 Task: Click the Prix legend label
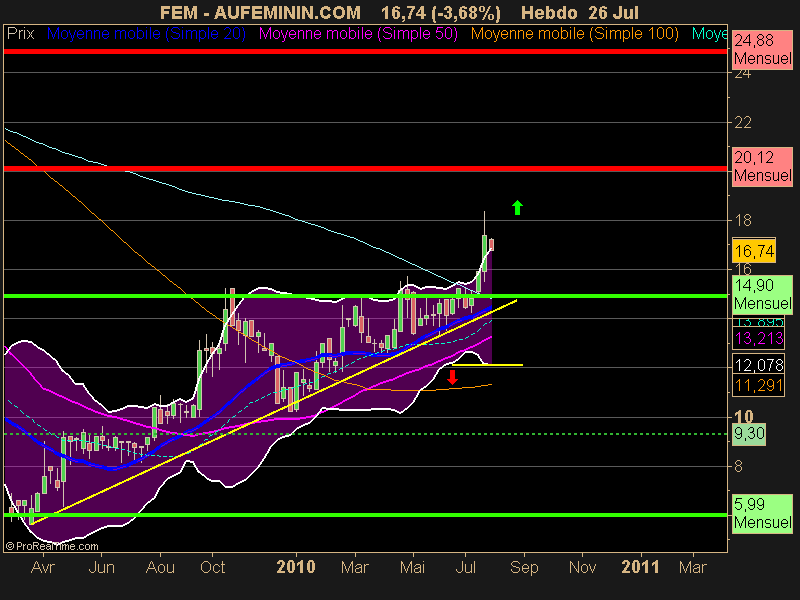pyautogui.click(x=20, y=34)
